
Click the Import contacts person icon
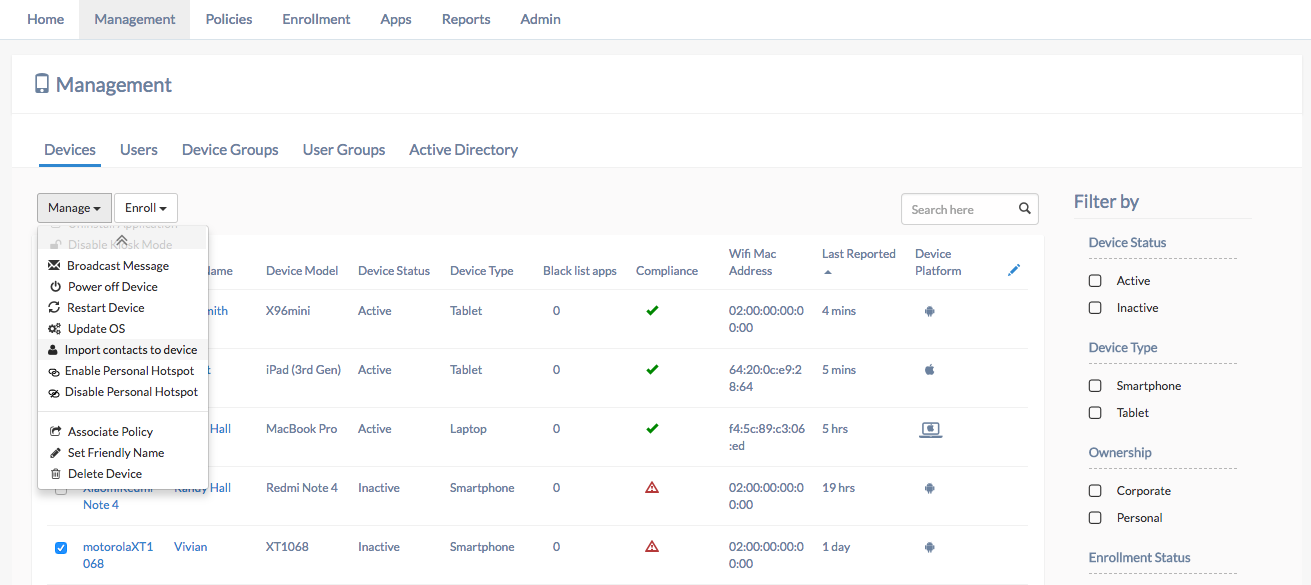[53, 350]
